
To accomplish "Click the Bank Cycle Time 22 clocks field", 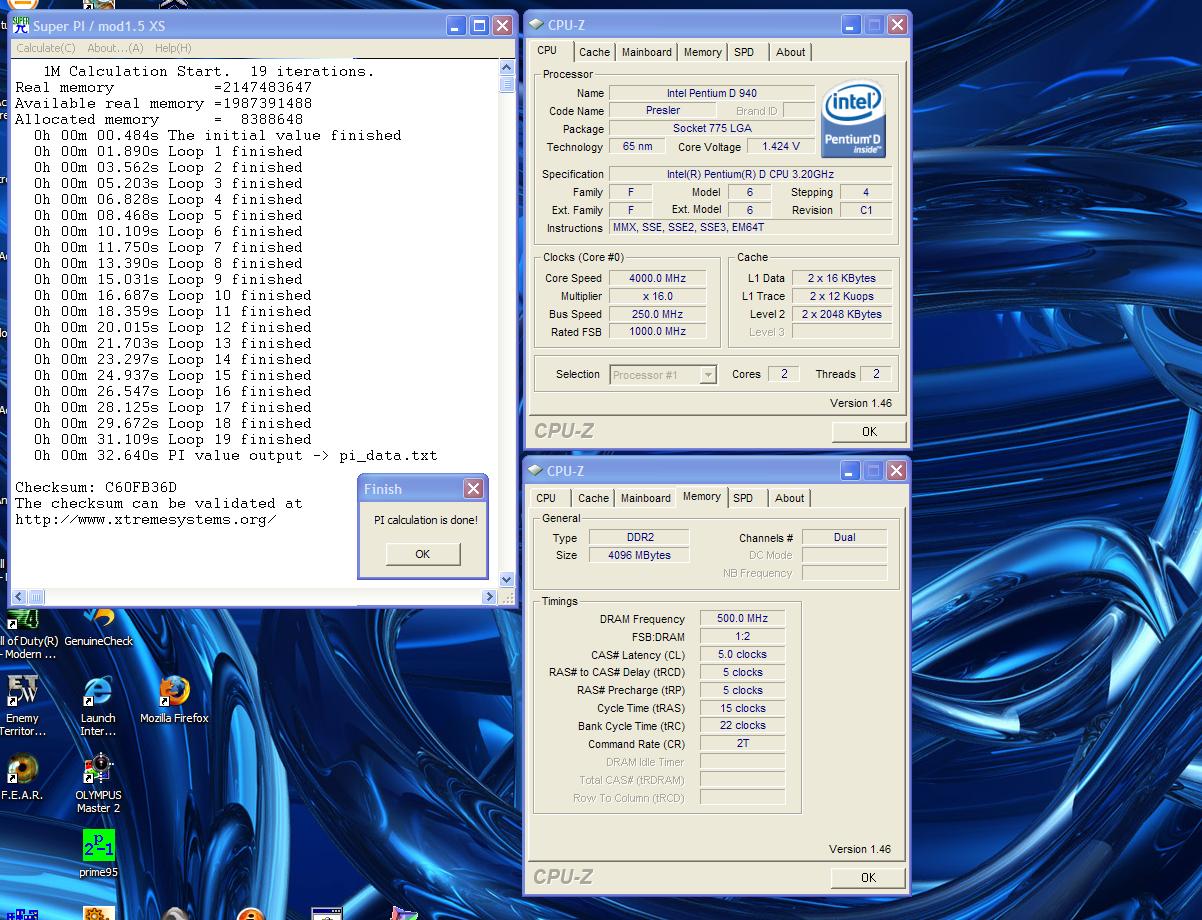I will coord(742,725).
